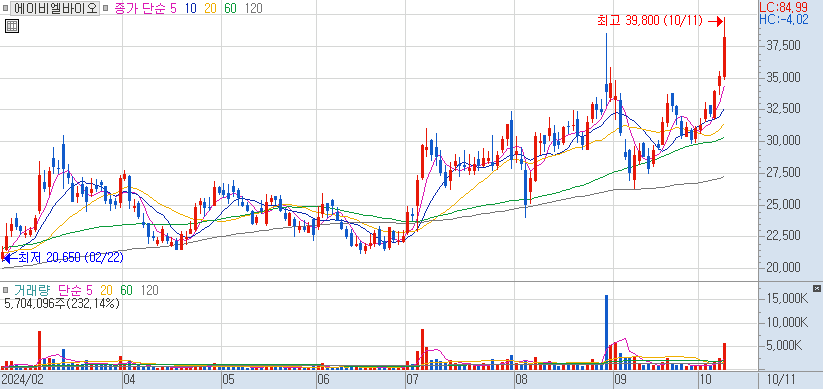
Task: Click 32,500 on the price axis
Action: pyautogui.click(x=783, y=109)
